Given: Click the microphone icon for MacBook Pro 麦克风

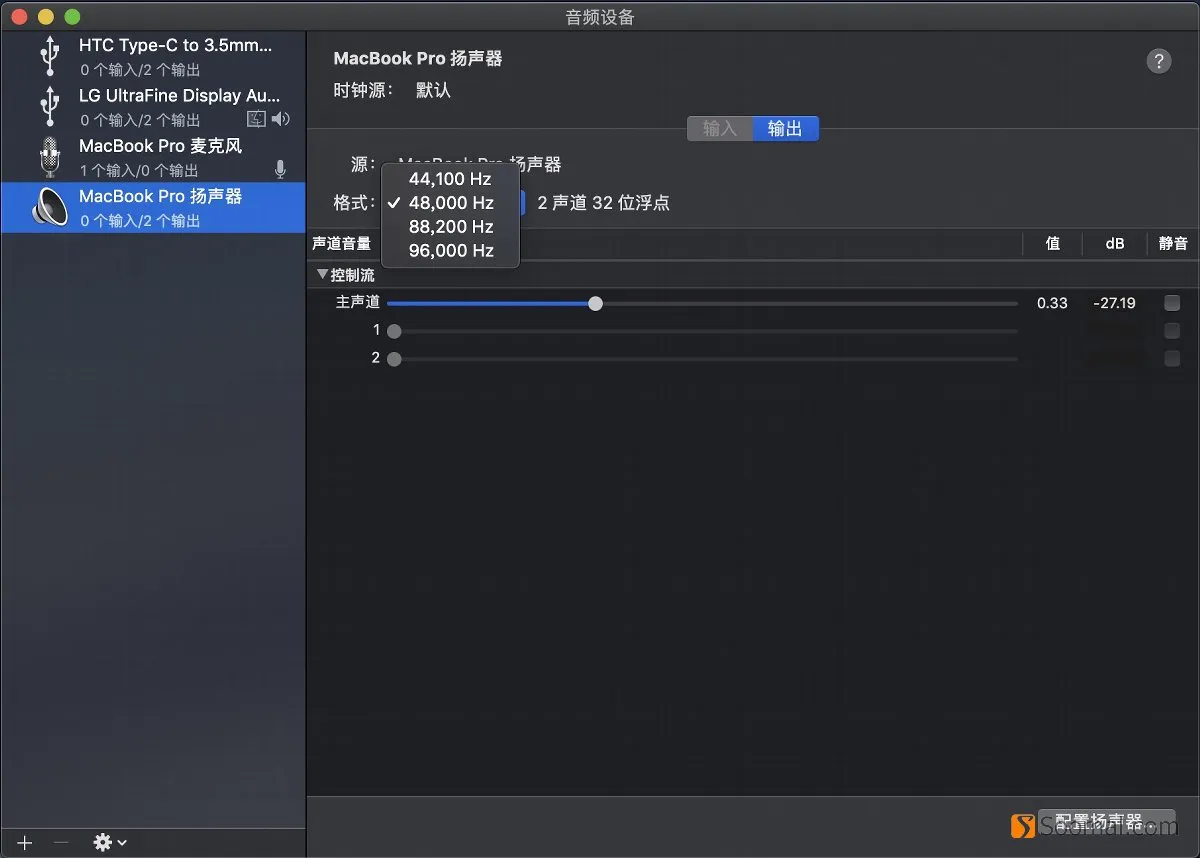Looking at the screenshot, I should point(49,157).
